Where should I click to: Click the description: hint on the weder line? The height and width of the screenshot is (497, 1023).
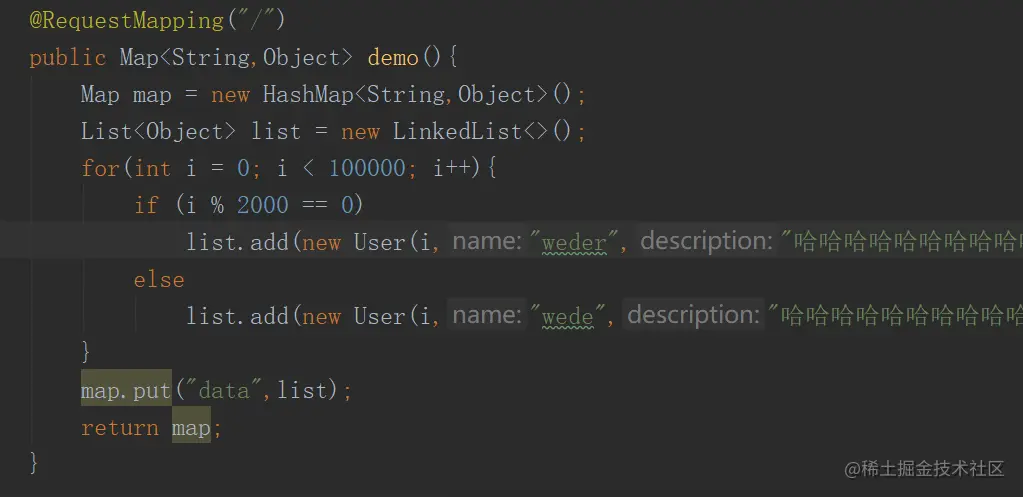707,242
